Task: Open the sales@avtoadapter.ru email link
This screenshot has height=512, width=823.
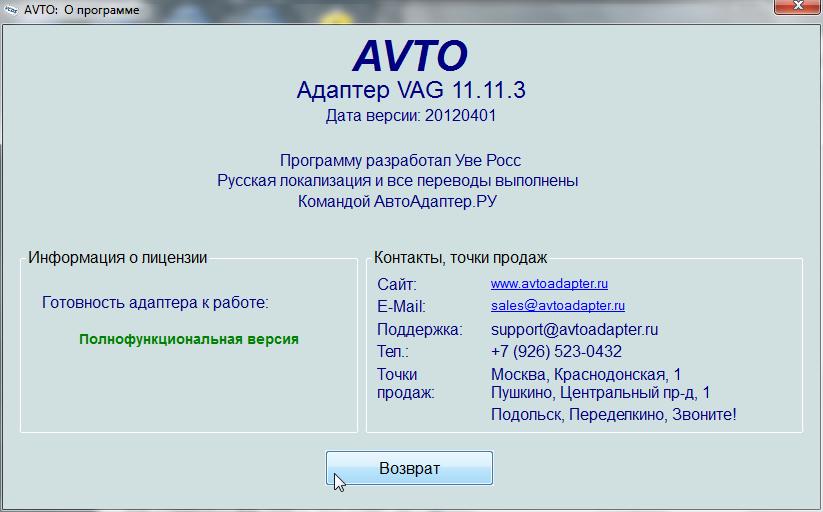Action: (557, 306)
